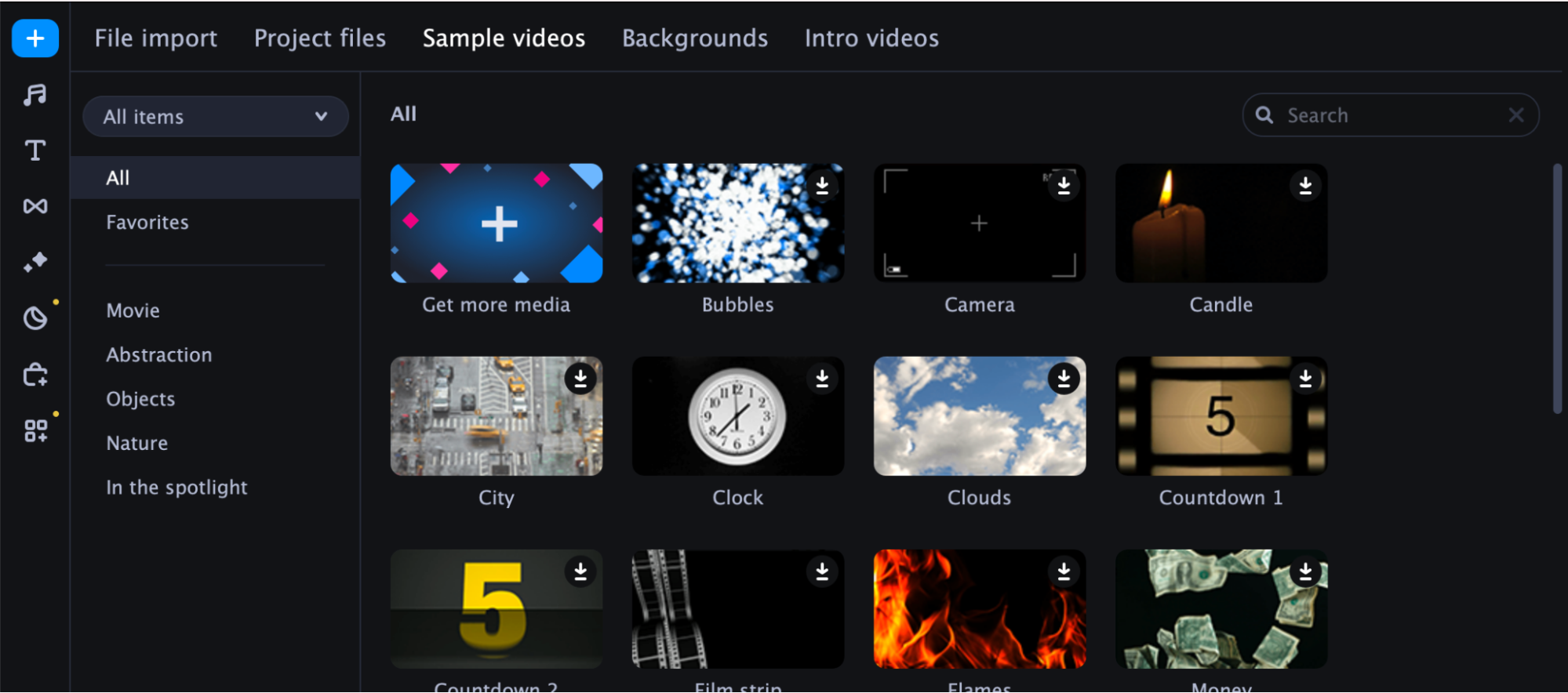Download the Countdown 1 sample video
Screen dimensions: 1568x693
pyautogui.click(x=1305, y=379)
